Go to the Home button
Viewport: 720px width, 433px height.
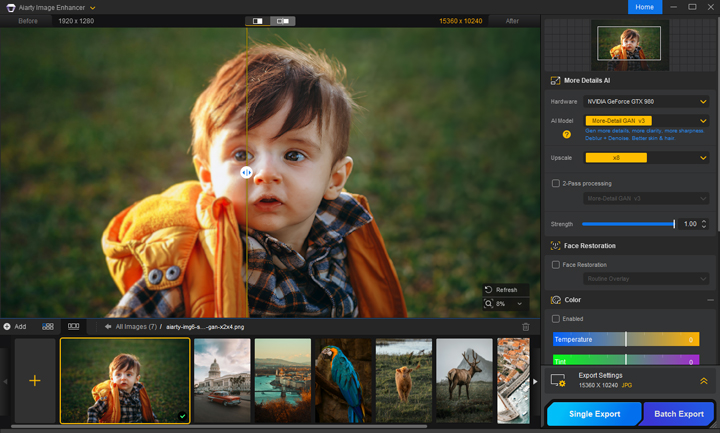point(645,7)
